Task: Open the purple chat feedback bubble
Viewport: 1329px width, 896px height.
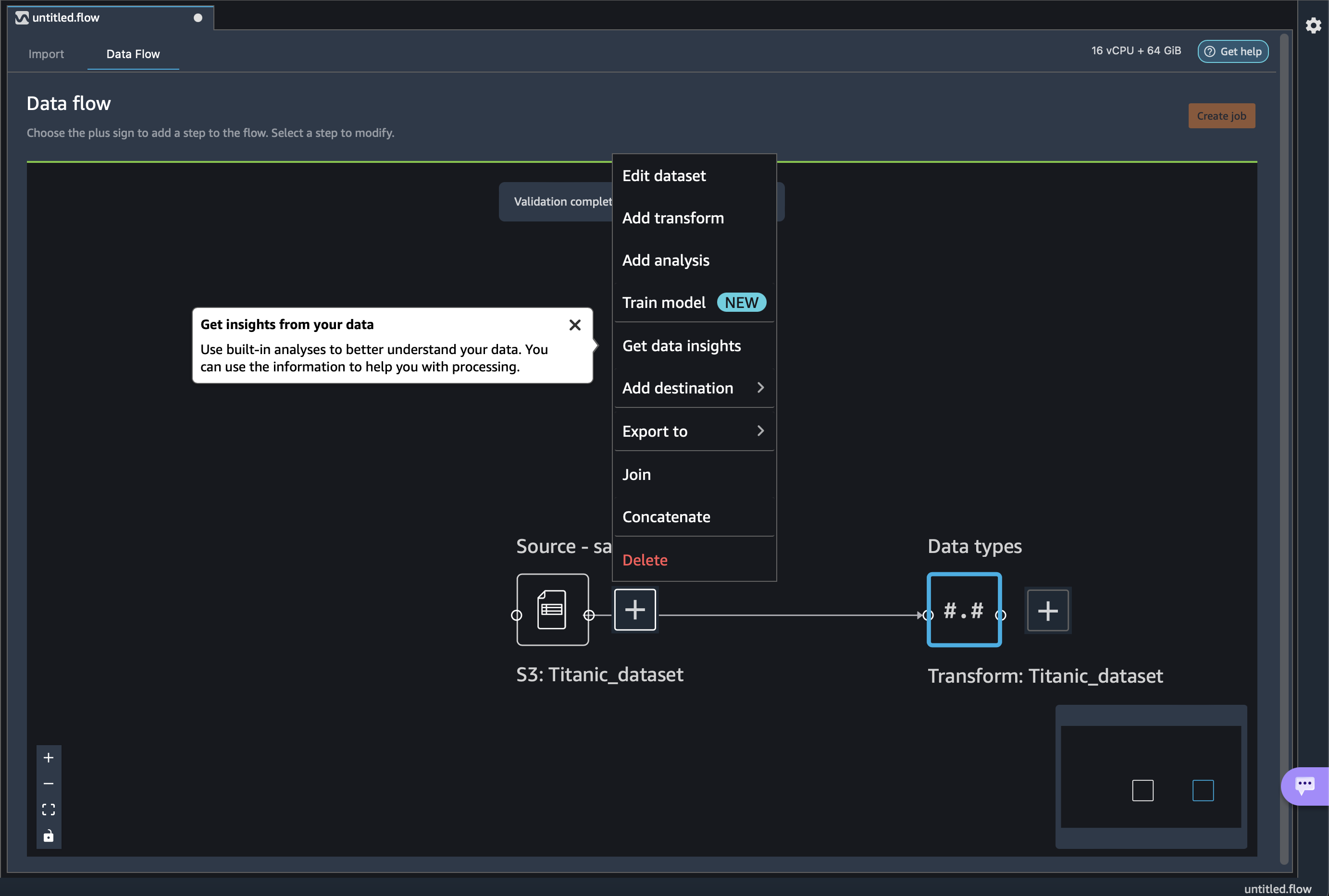Action: coord(1305,786)
